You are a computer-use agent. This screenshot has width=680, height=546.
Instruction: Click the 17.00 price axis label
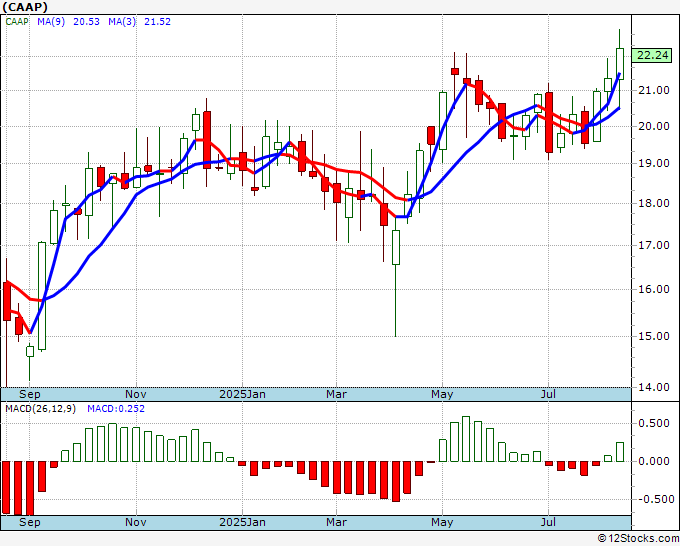coord(654,245)
